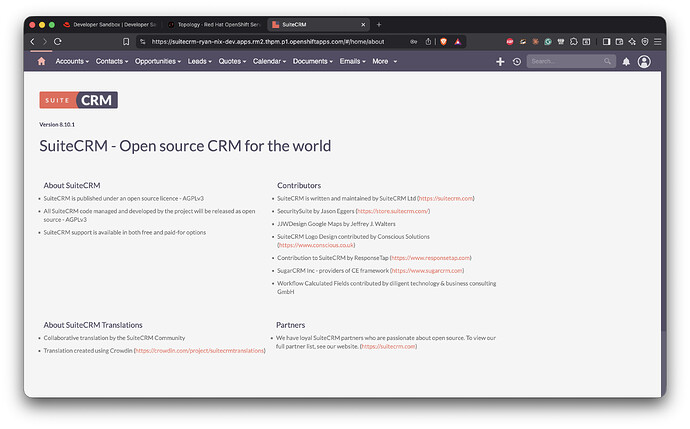Click the Contributors heading
The height and width of the screenshot is (429, 690).
click(x=299, y=185)
